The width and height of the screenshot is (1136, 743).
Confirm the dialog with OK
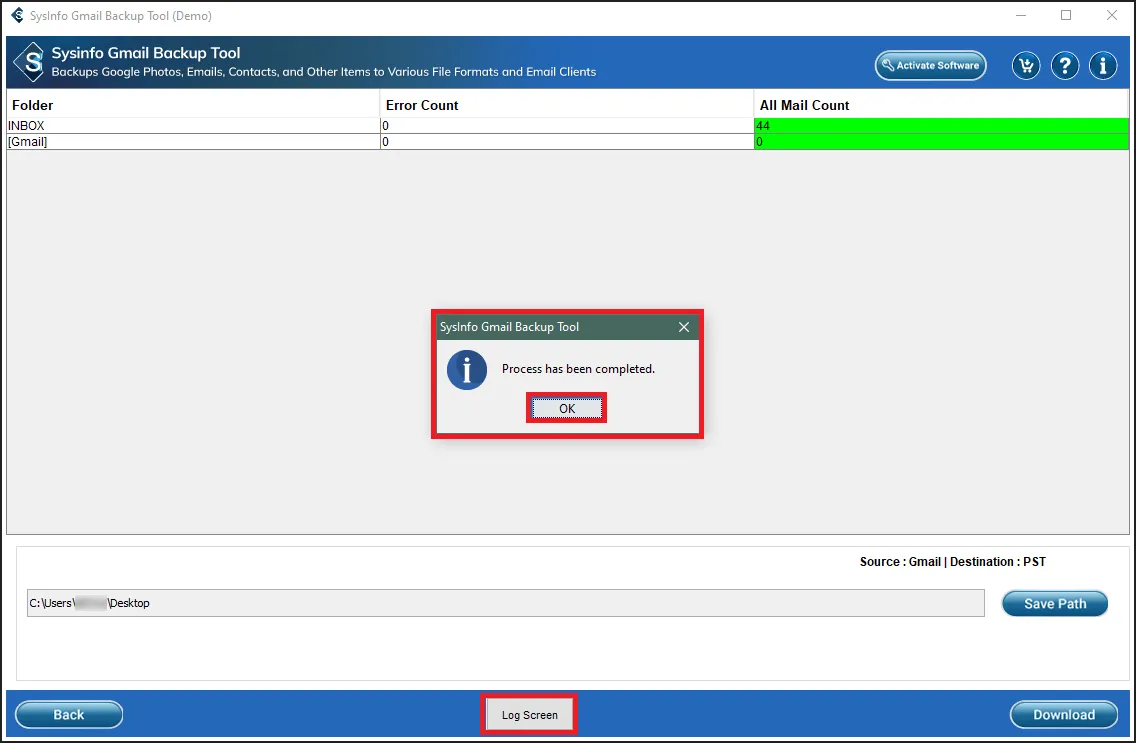(567, 408)
